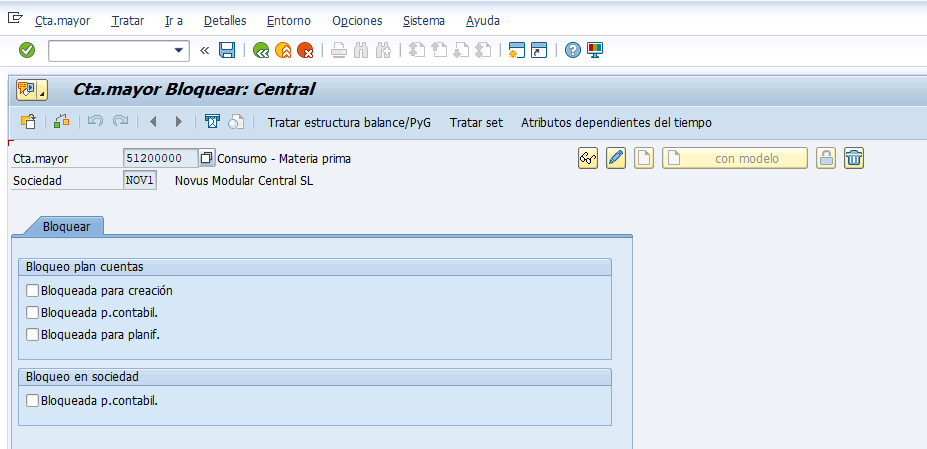Switch to change mode pencil icon

click(616, 159)
